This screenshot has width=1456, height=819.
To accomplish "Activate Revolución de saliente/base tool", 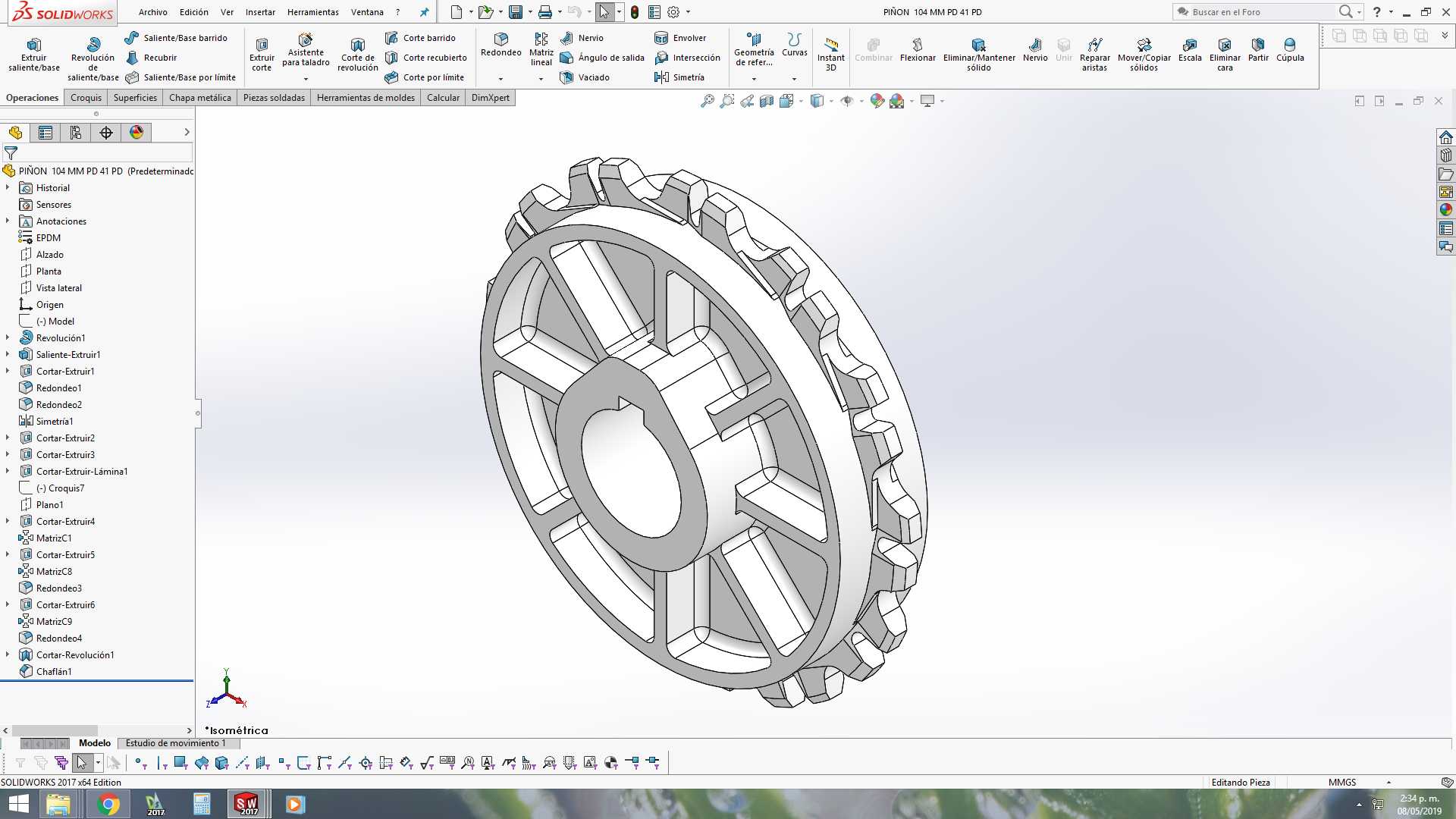I will [93, 58].
